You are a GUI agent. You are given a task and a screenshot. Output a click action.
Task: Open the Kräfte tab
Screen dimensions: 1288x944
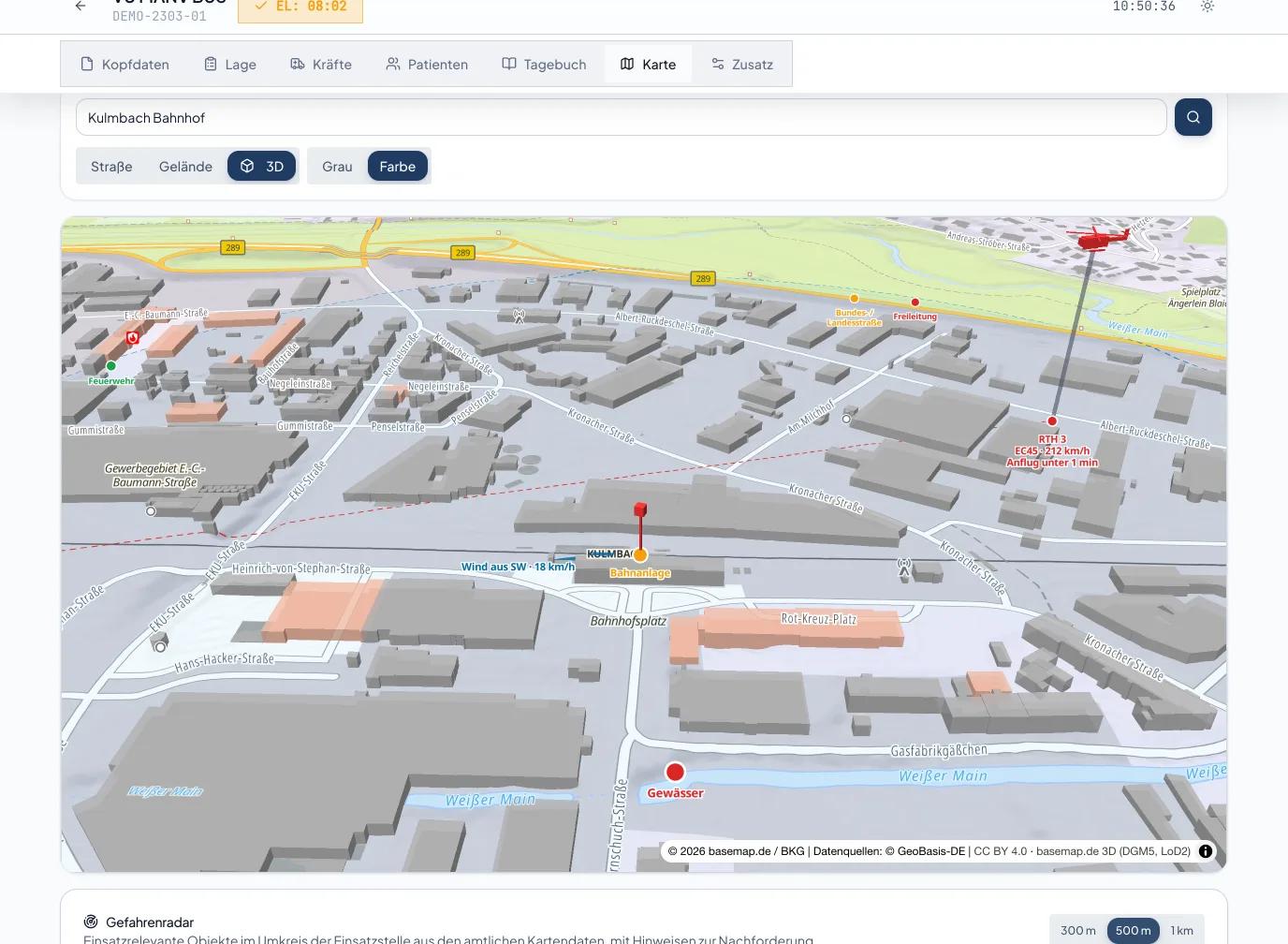click(x=321, y=65)
